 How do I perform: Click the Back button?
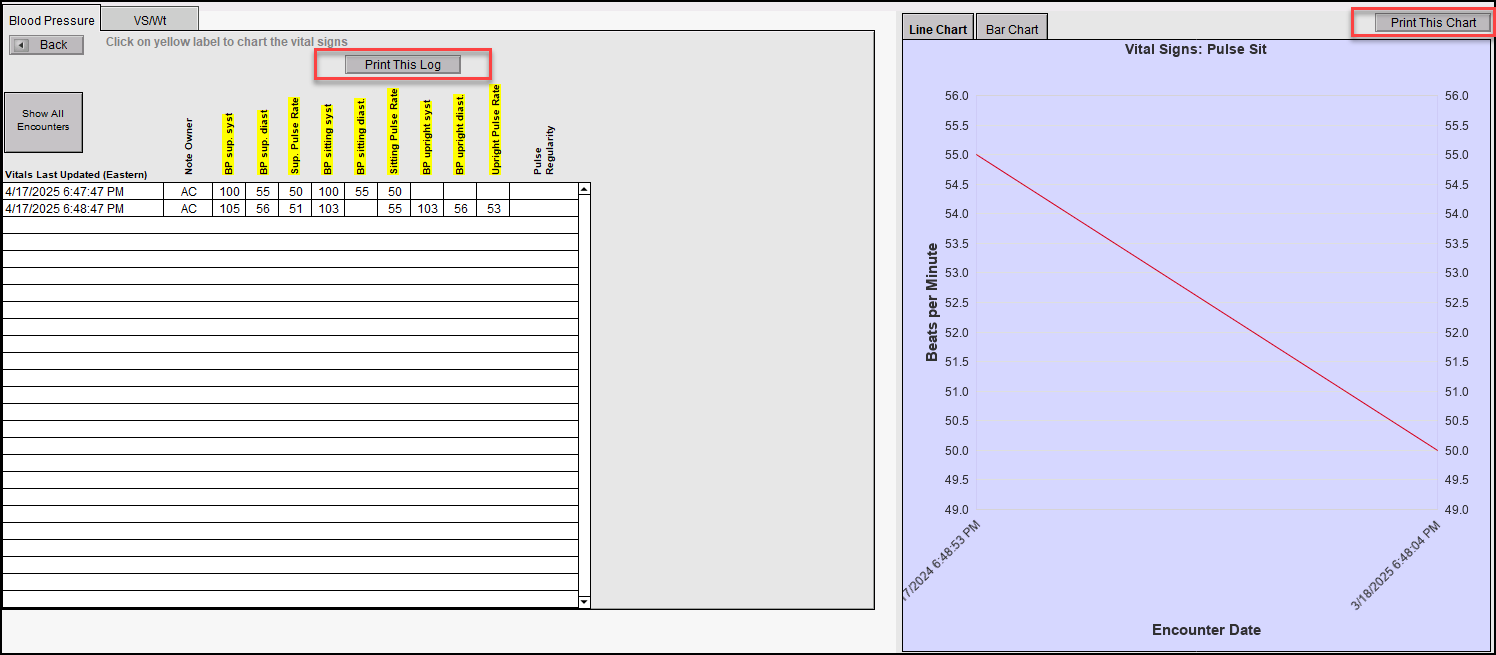tap(46, 45)
